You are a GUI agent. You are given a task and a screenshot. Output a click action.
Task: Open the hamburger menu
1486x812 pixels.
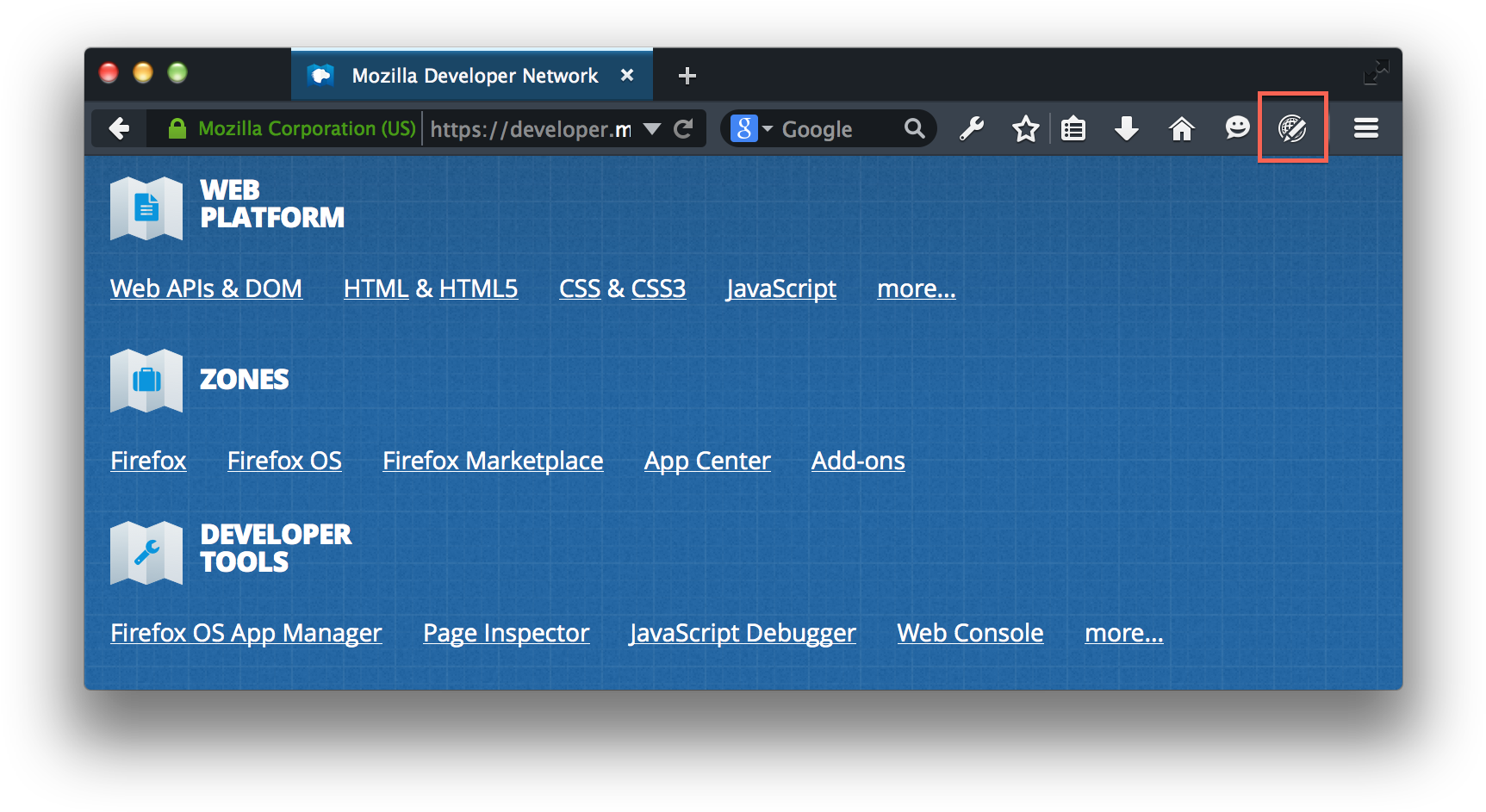click(x=1366, y=128)
